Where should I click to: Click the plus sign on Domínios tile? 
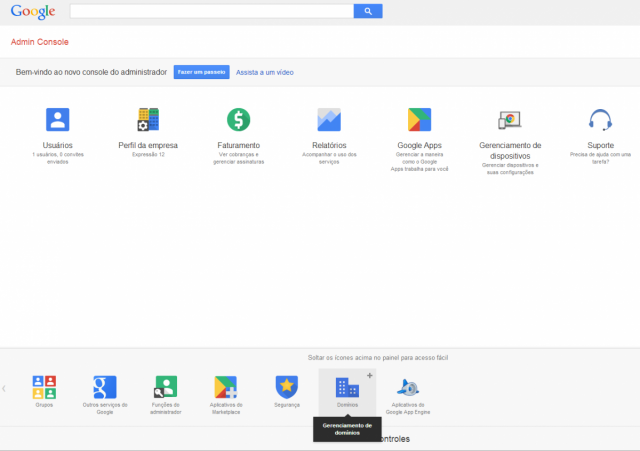point(369,375)
